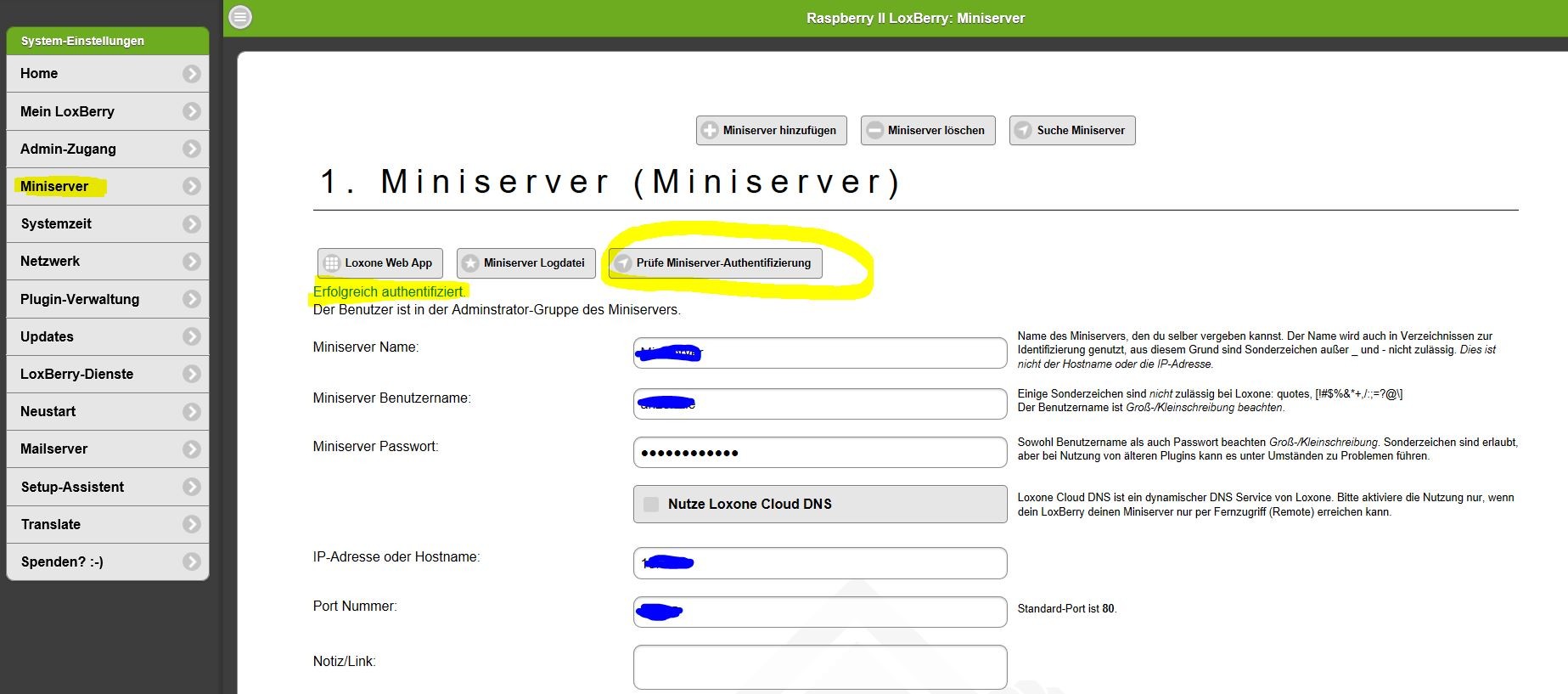Click the minus icon on Miniserver löschen

coord(875,131)
